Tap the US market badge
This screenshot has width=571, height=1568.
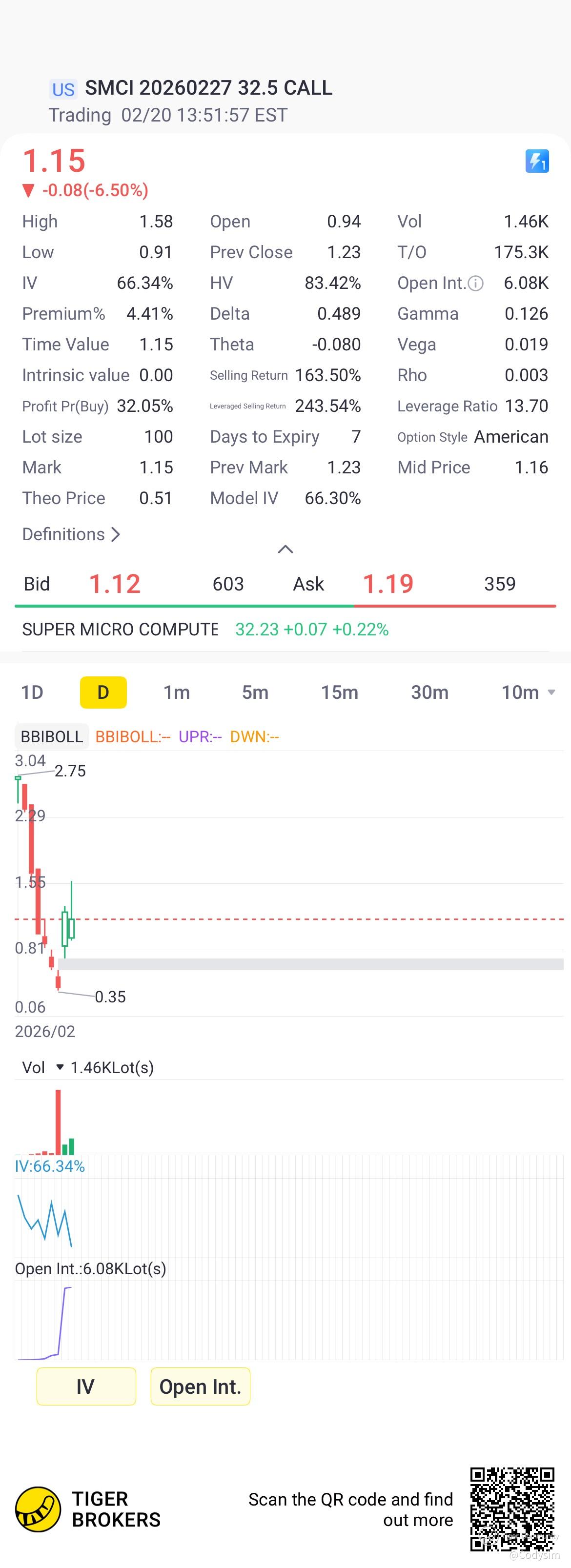pos(62,89)
